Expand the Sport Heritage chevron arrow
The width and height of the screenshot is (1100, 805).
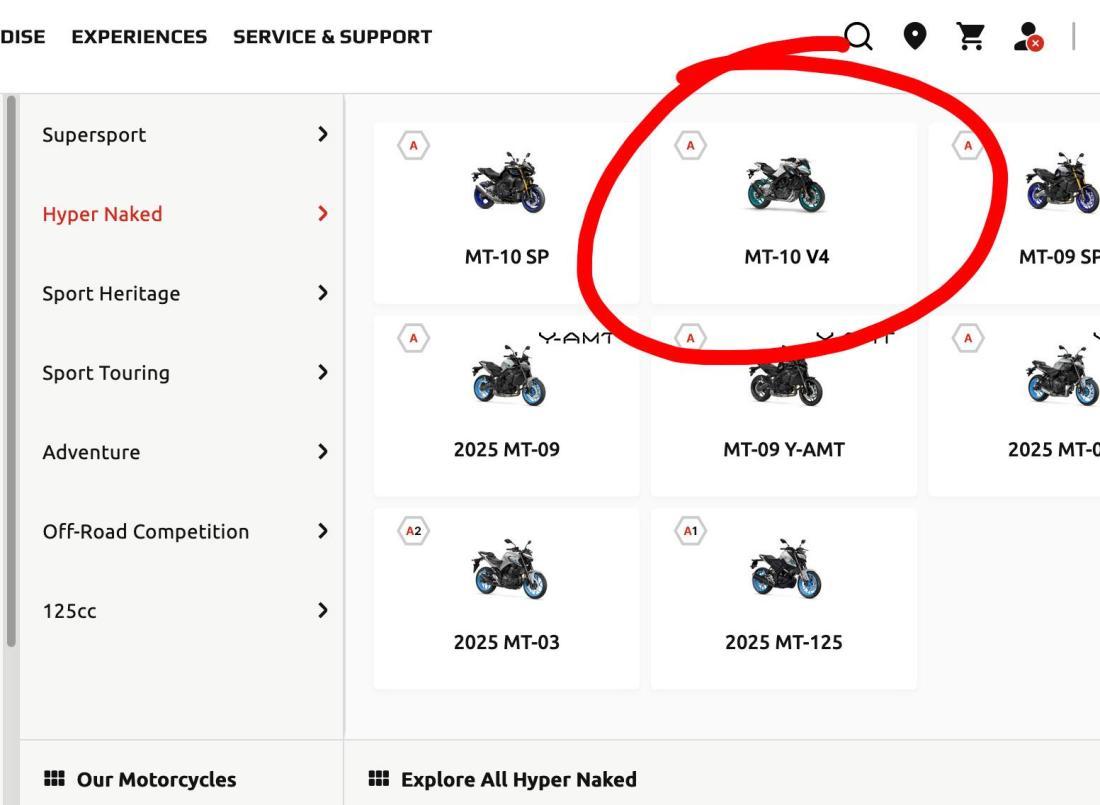coord(322,293)
